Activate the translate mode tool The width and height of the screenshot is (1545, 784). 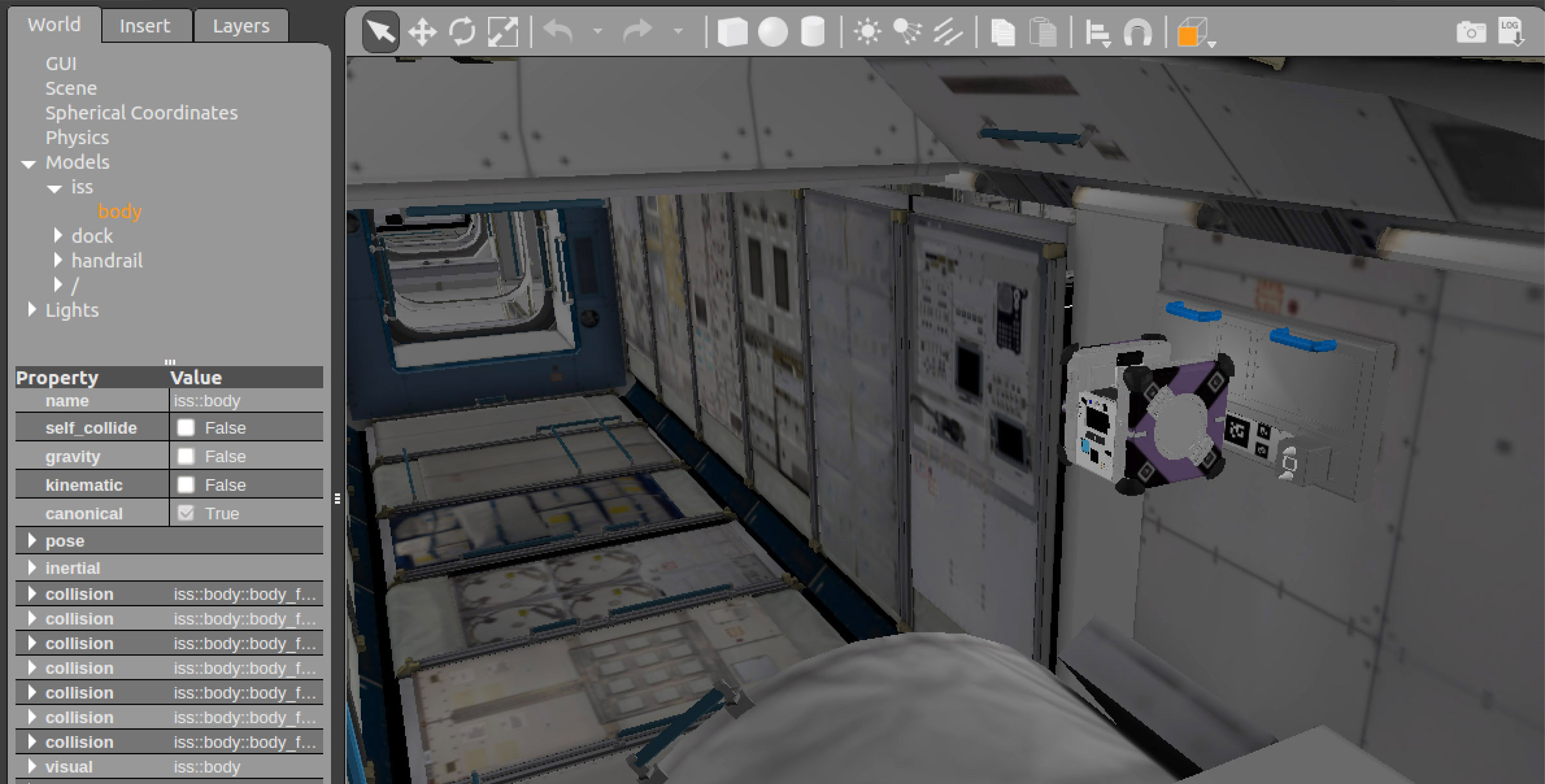pos(422,31)
